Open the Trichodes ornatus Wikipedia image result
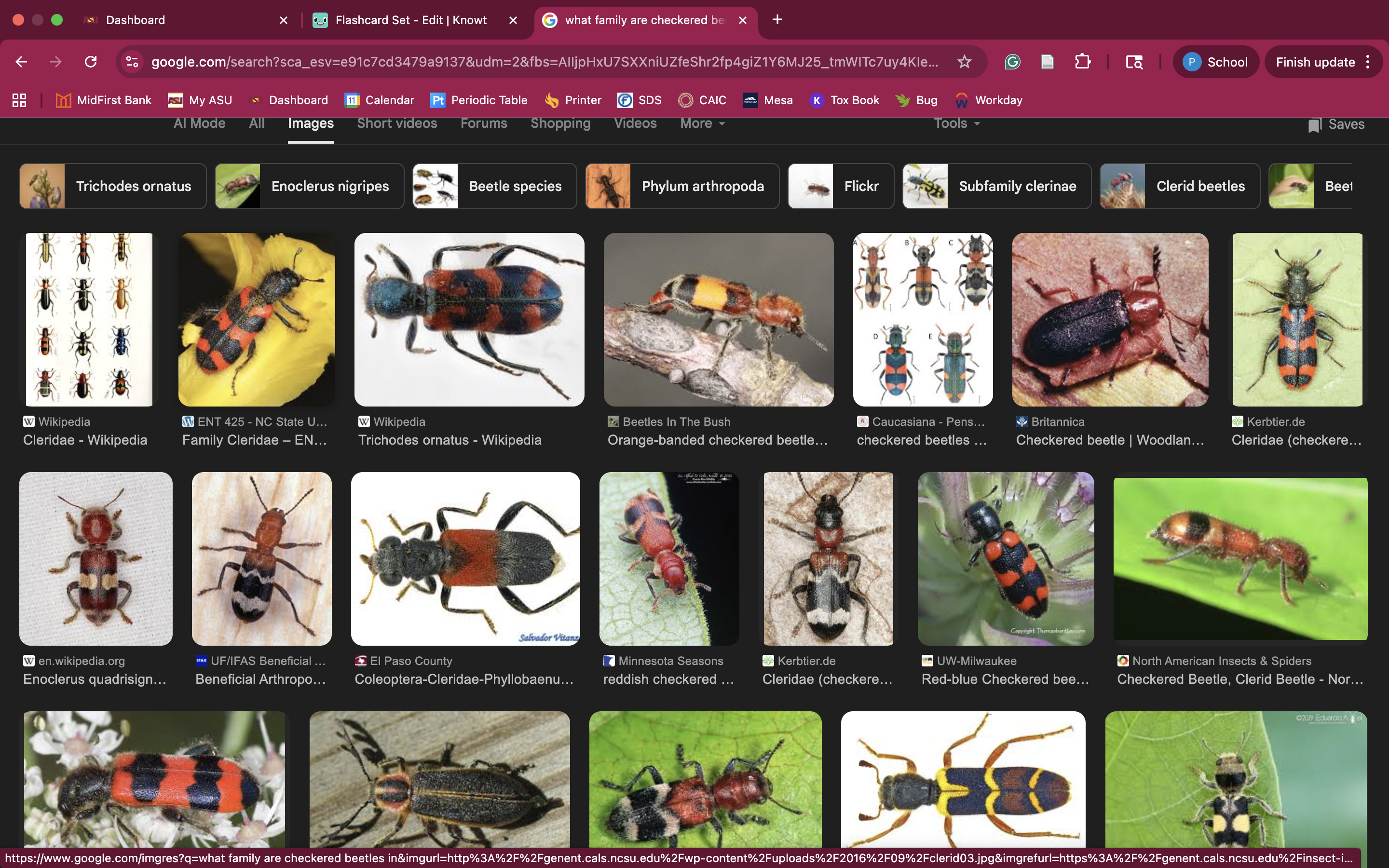Screen dimensions: 1389x868 [469, 319]
